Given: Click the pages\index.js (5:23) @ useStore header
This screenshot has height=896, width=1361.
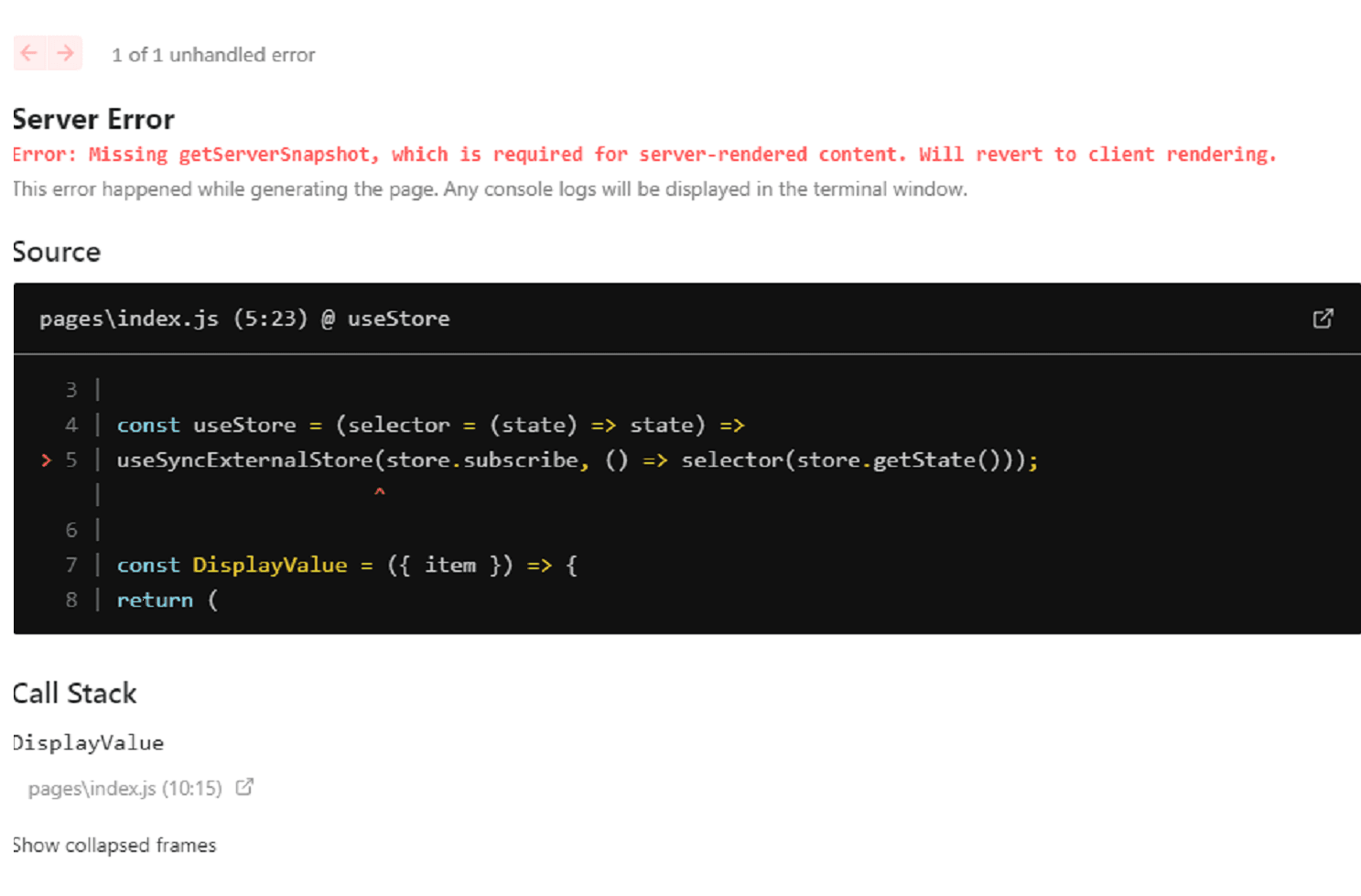Looking at the screenshot, I should click(244, 318).
